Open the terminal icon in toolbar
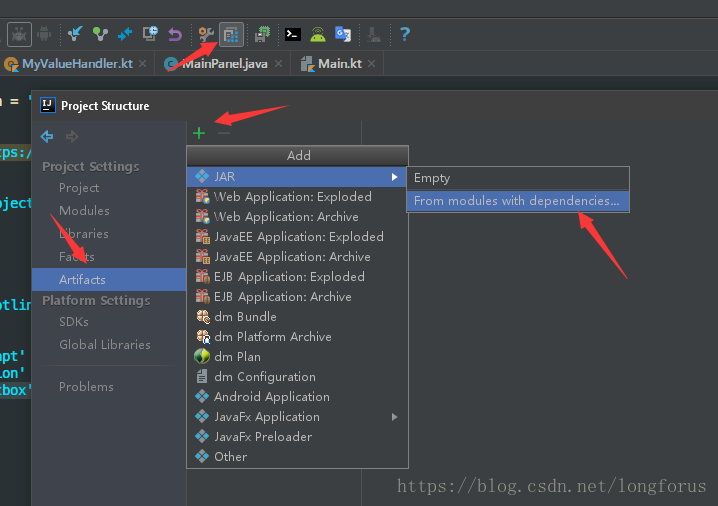718x506 pixels. tap(293, 34)
